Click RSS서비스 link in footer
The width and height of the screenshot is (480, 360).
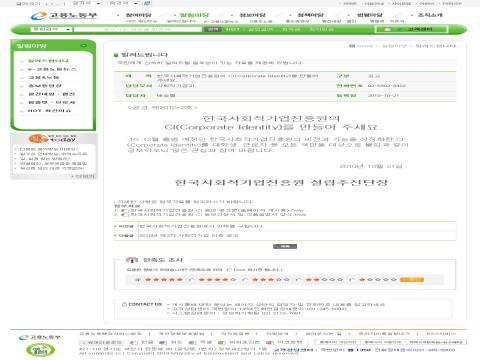click(441, 333)
